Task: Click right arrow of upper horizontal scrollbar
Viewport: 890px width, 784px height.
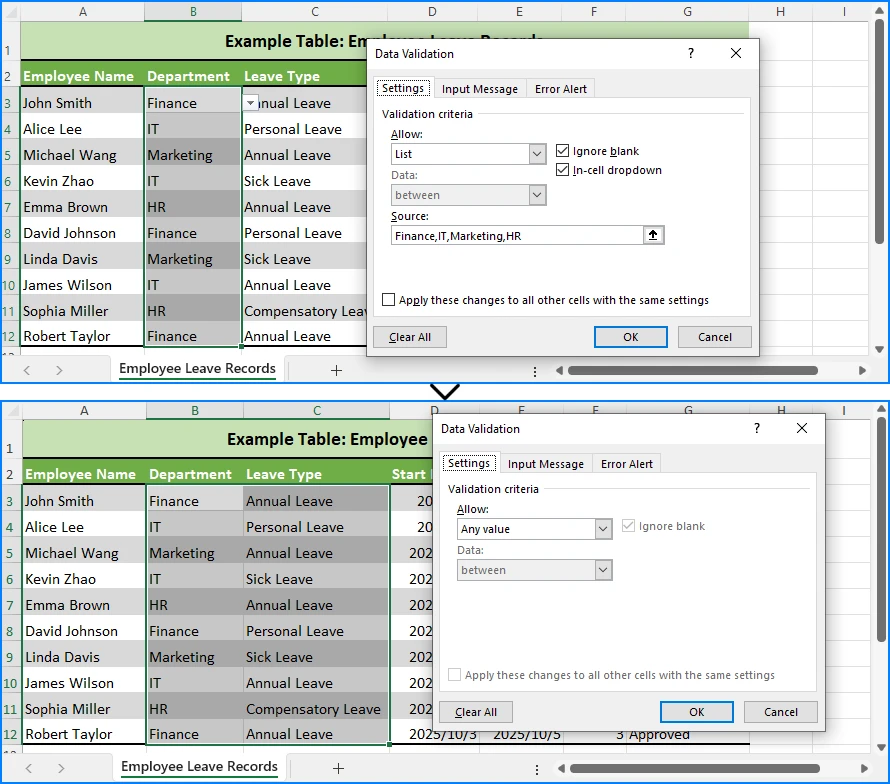Action: tap(862, 370)
